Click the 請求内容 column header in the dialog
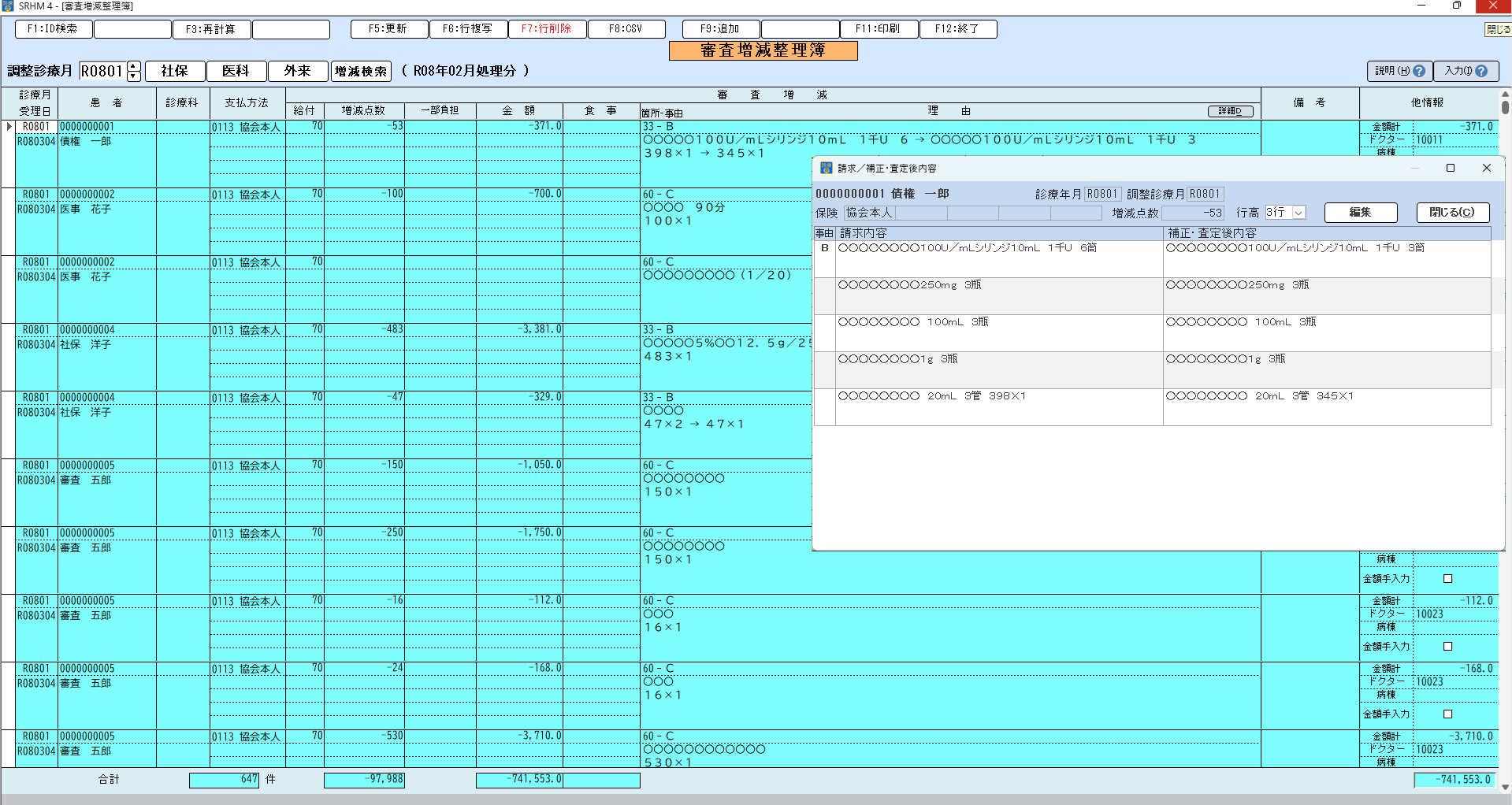Screen dimensions: 1512x805 tap(999, 233)
